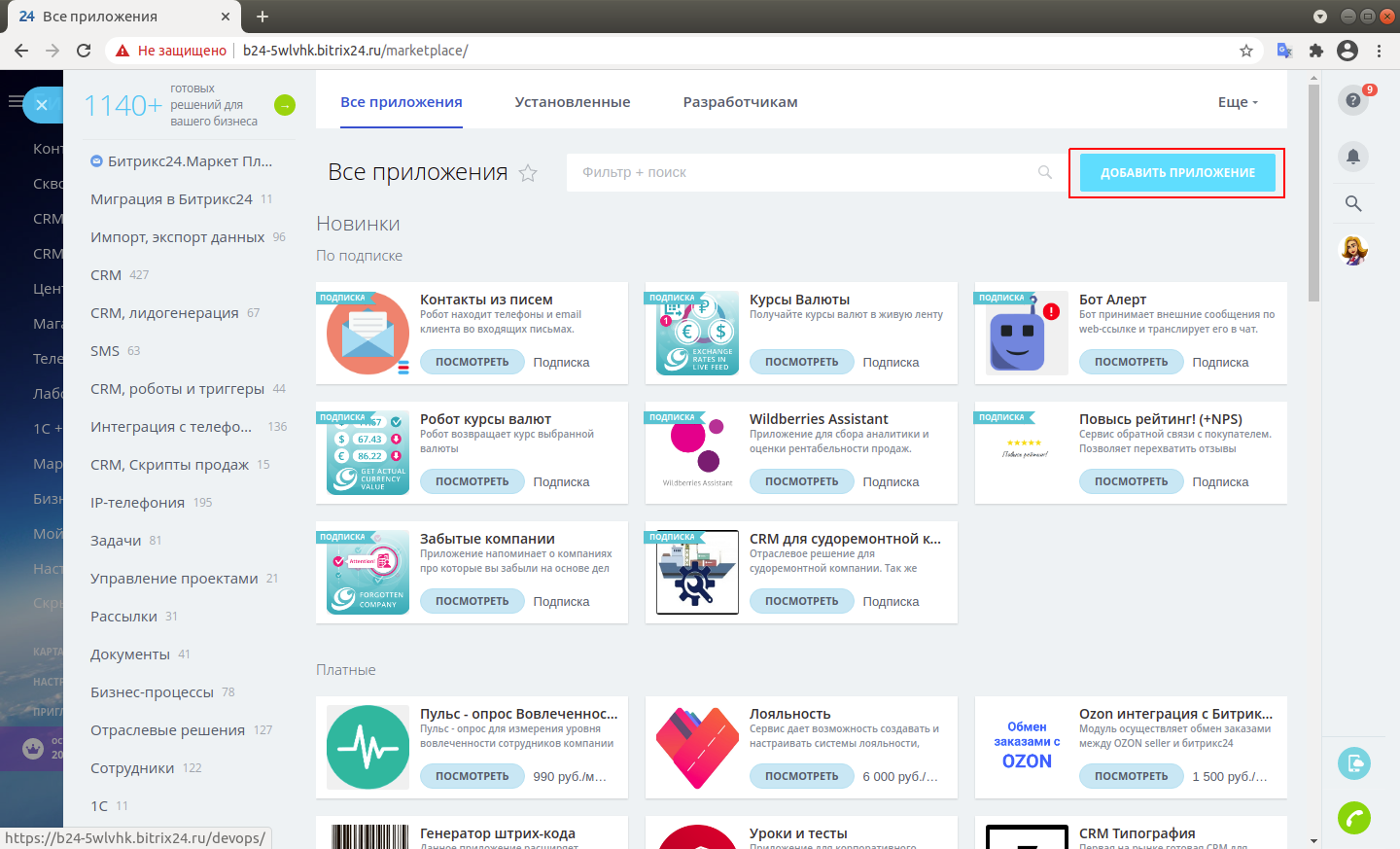Open the Контакты из писем app icon
The width and height of the screenshot is (1400, 849).
tap(368, 334)
